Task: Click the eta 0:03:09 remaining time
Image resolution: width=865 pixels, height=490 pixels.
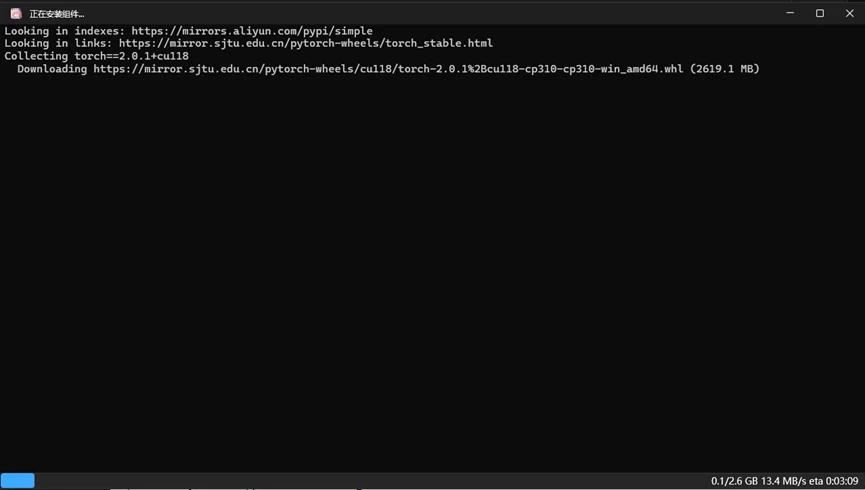Action: tap(834, 482)
